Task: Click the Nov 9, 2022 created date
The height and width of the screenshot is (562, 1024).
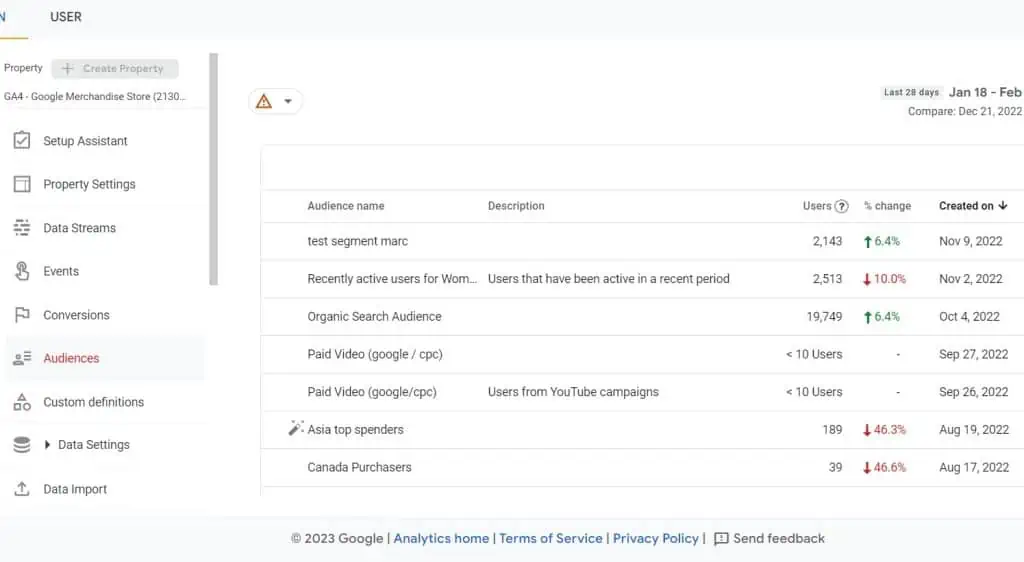Action: point(970,242)
